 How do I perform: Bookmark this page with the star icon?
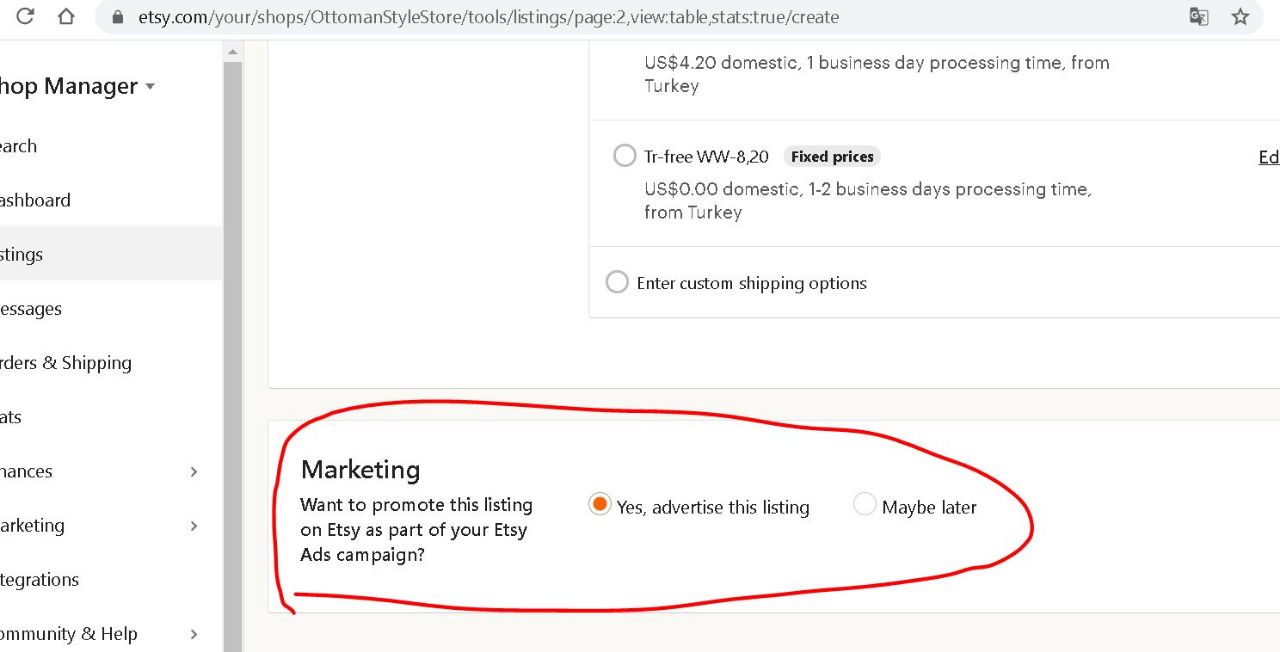(x=1240, y=17)
